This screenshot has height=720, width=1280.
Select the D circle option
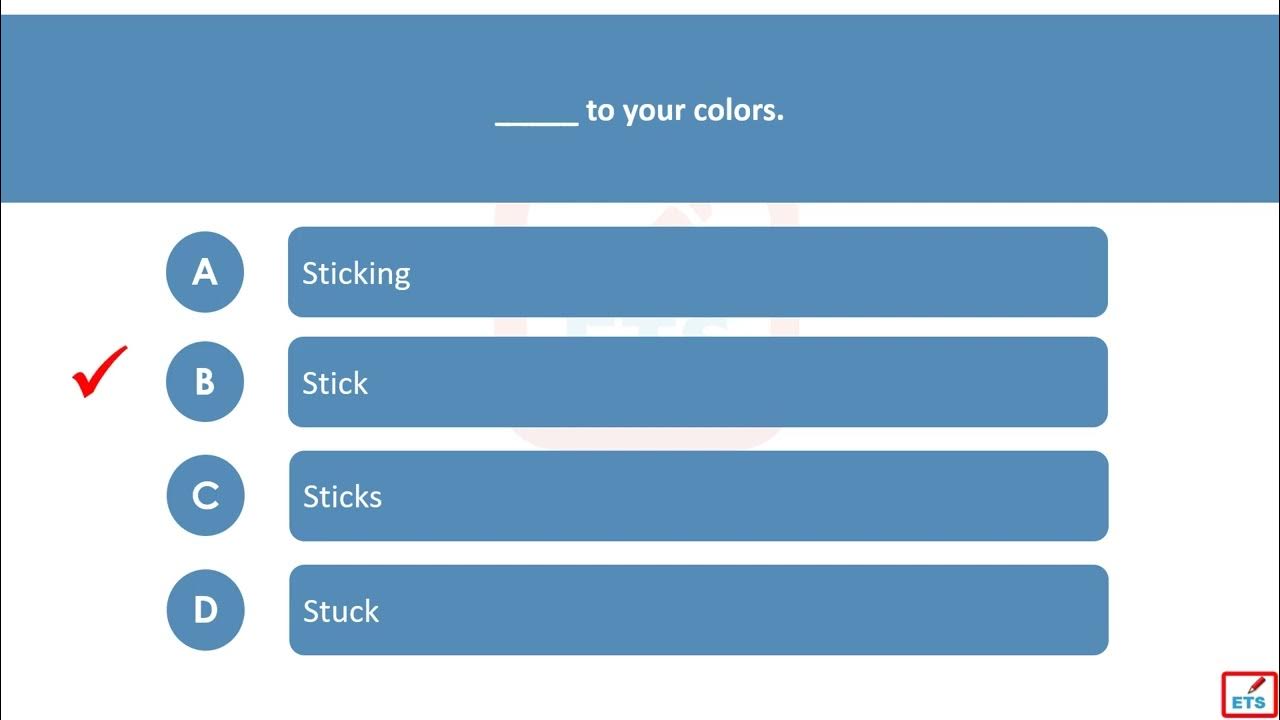click(x=205, y=610)
